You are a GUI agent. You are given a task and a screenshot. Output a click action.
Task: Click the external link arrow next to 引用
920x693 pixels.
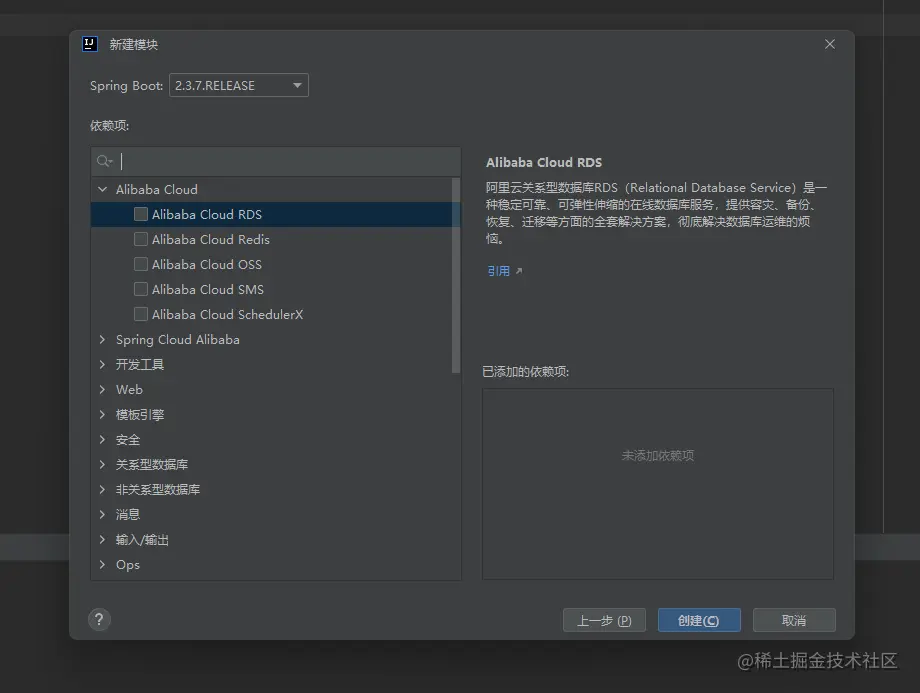pos(519,271)
